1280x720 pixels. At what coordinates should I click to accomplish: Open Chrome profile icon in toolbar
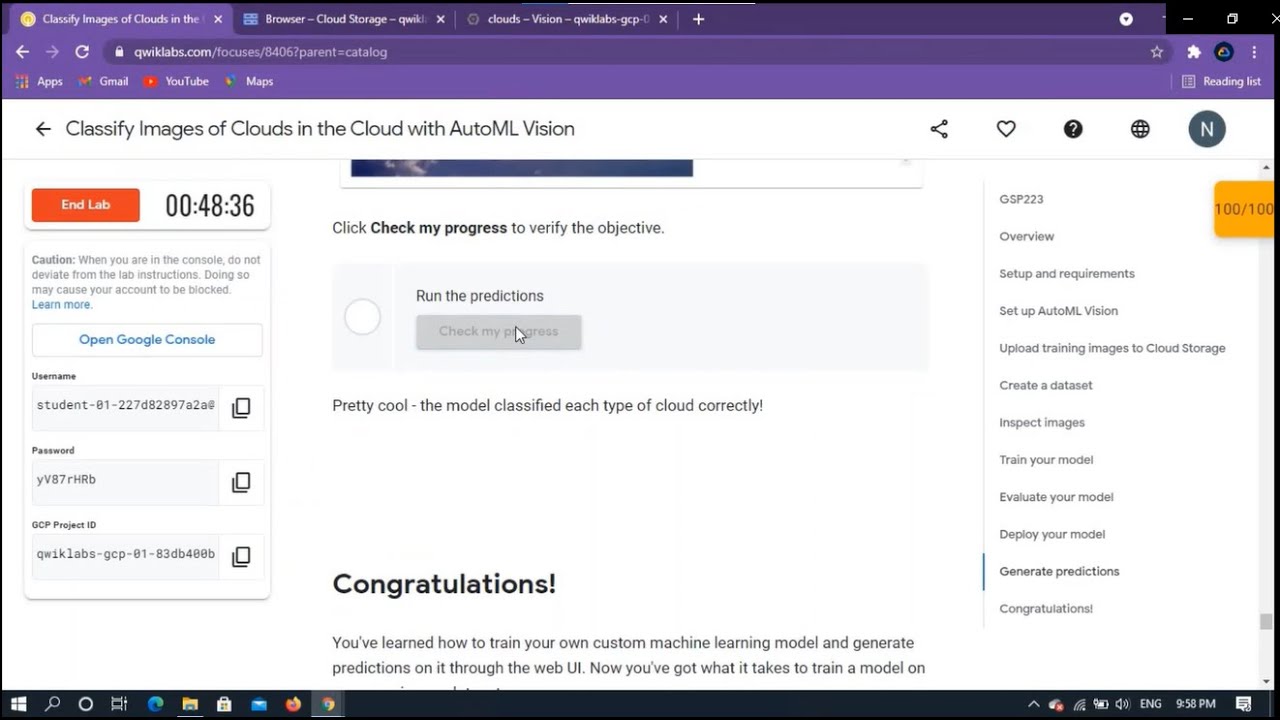point(1223,52)
